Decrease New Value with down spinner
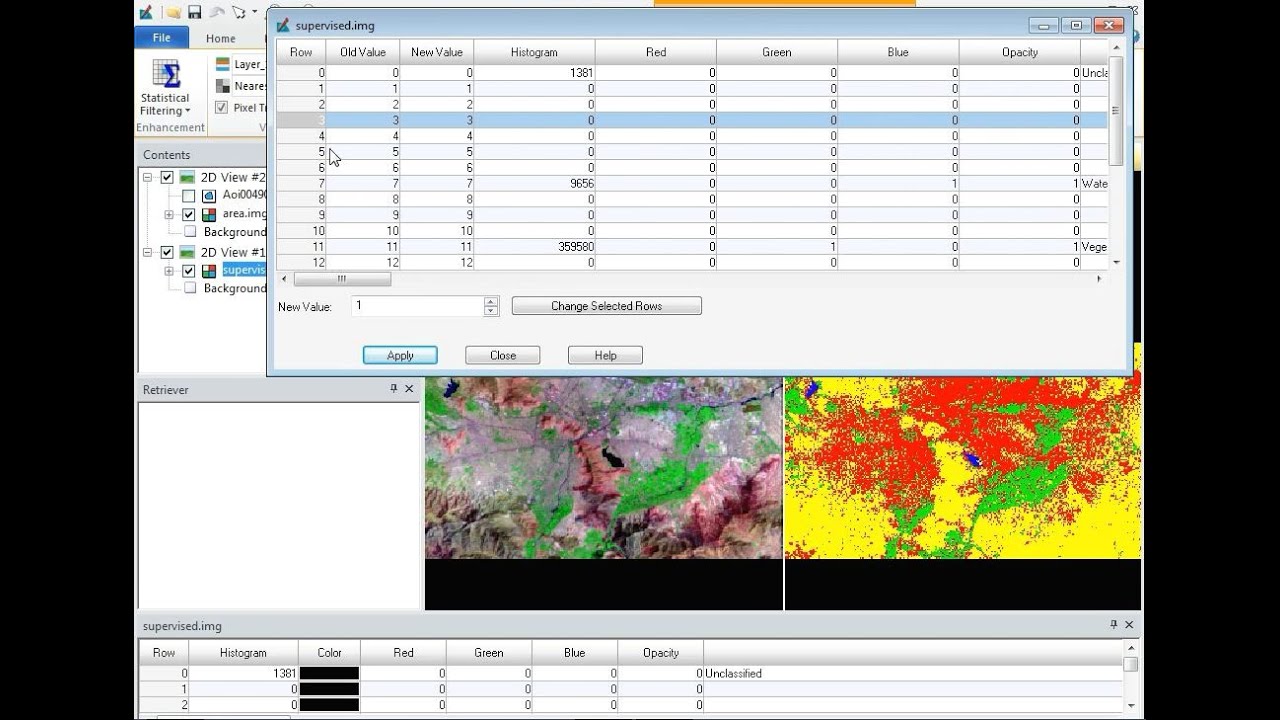 click(490, 311)
